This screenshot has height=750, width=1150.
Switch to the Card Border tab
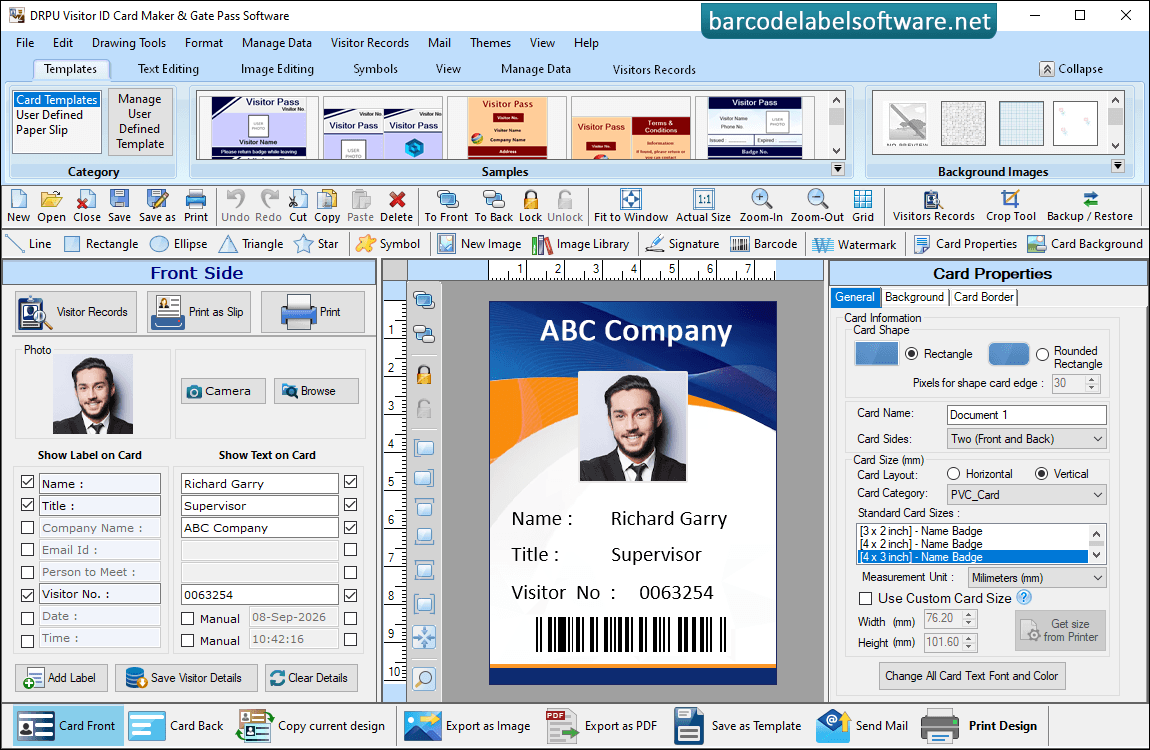pyautogui.click(x=984, y=297)
